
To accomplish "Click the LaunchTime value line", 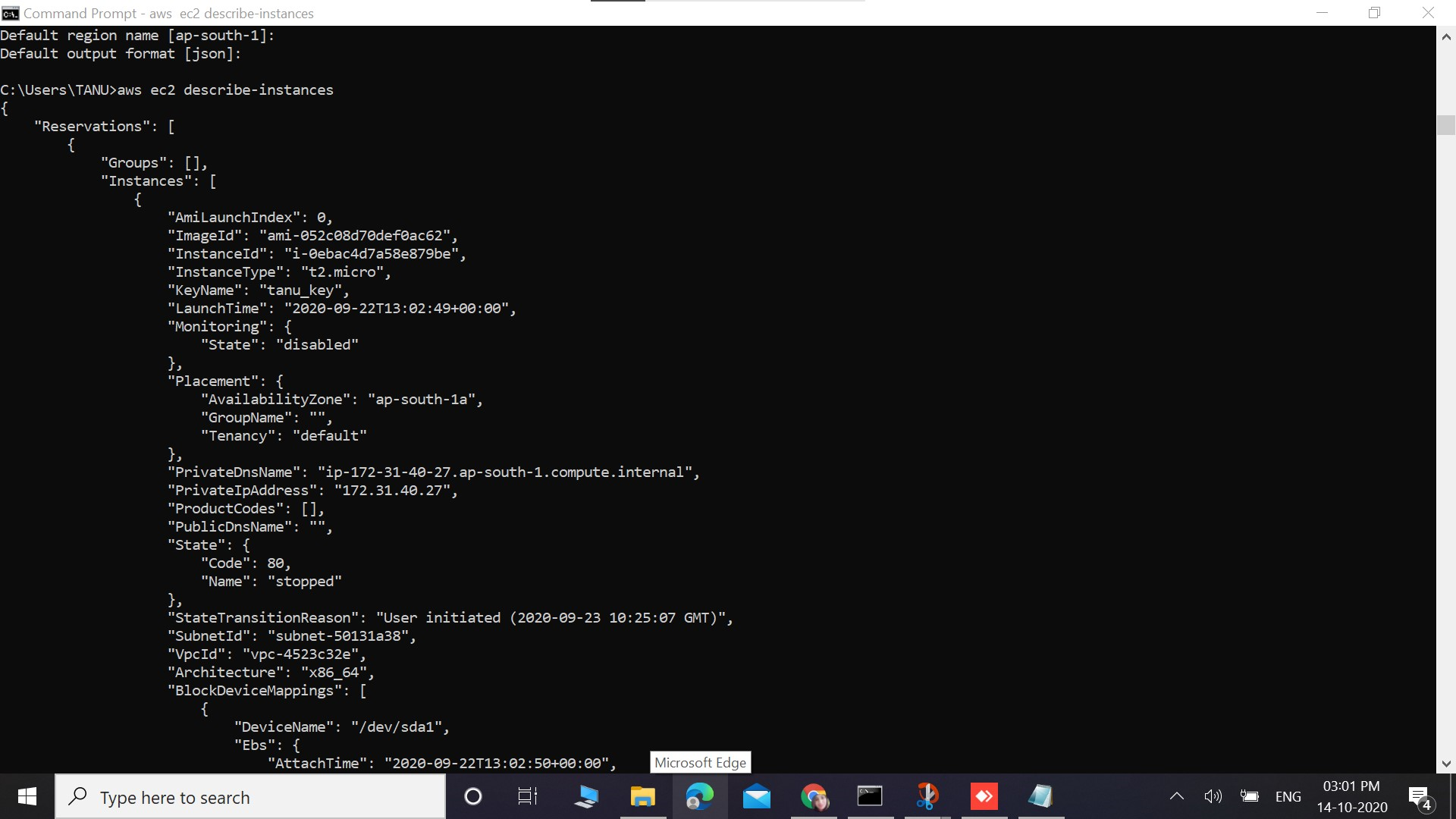I will point(342,309).
